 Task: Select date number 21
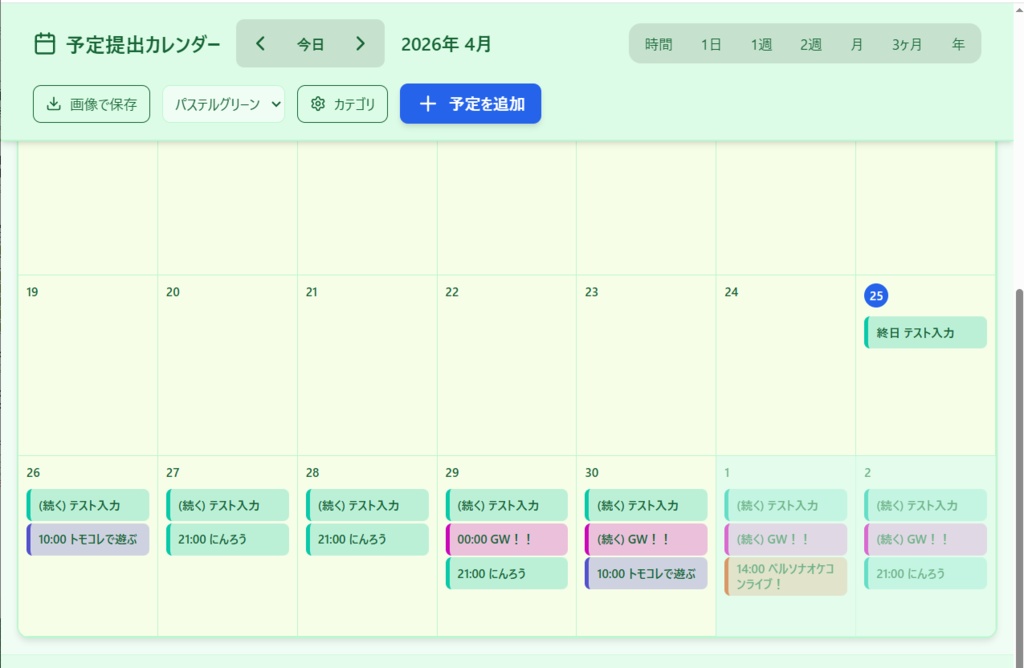312,292
